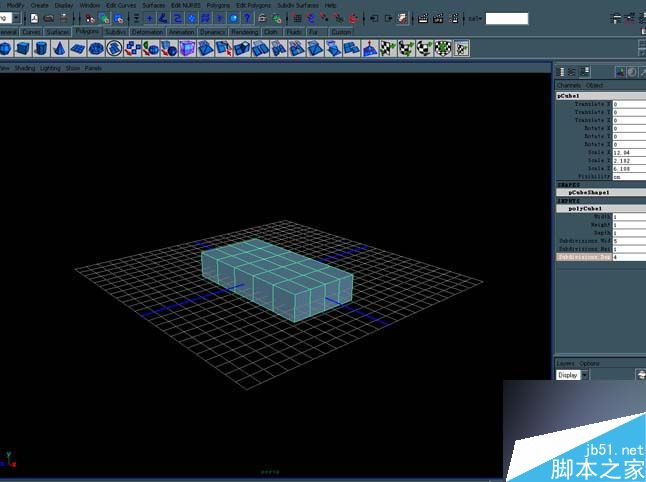Open the Window menu
Screen dimensions: 646x482
tap(90, 5)
